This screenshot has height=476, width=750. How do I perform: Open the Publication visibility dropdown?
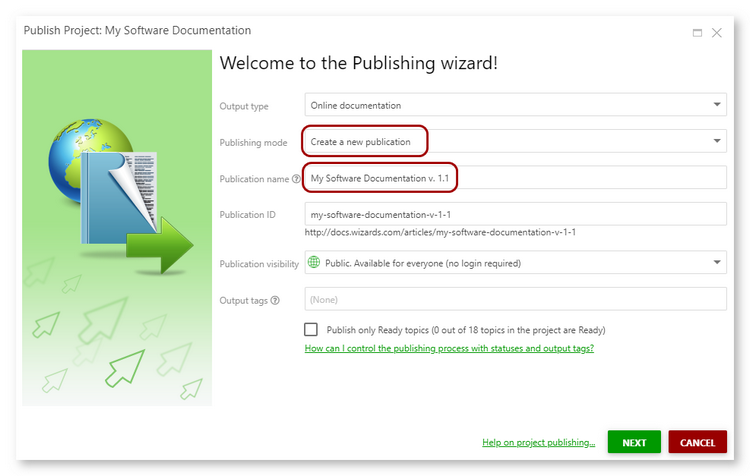click(516, 262)
